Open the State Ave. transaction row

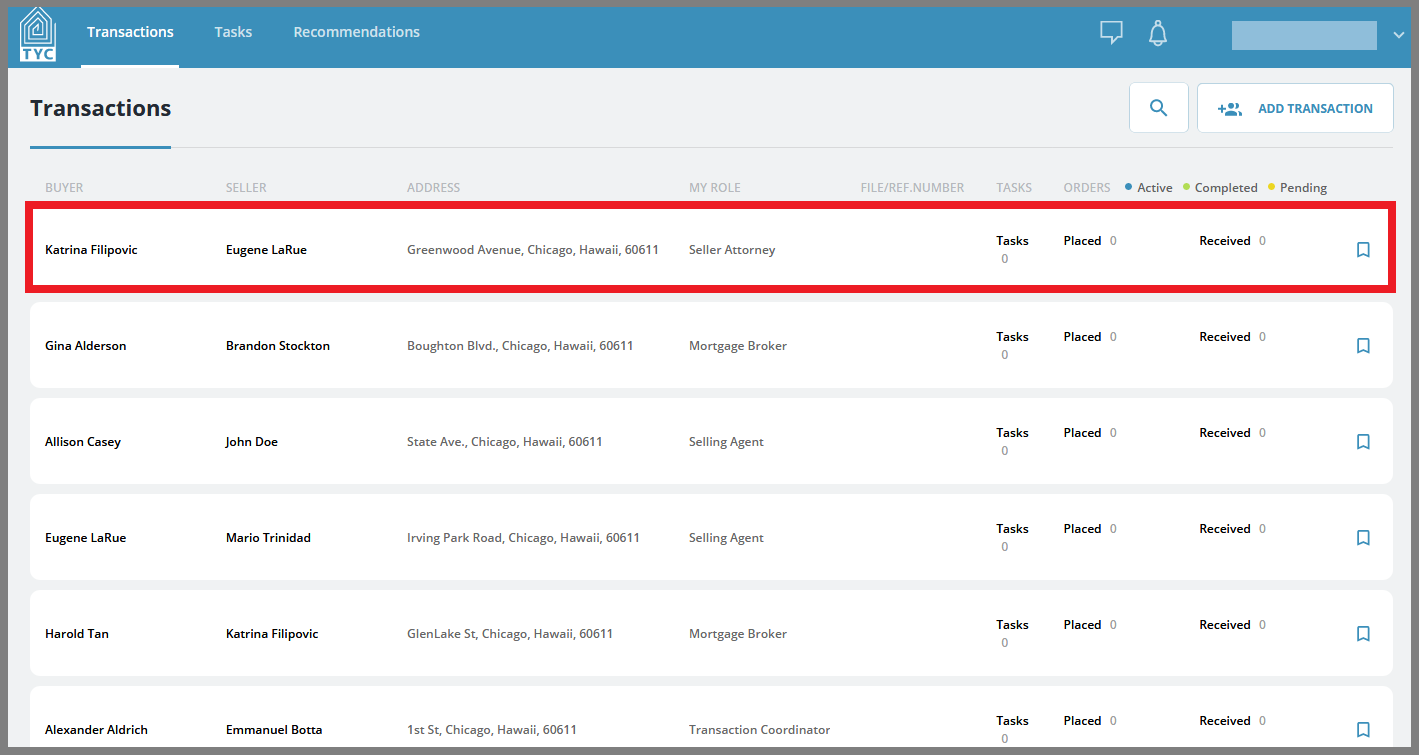(711, 441)
